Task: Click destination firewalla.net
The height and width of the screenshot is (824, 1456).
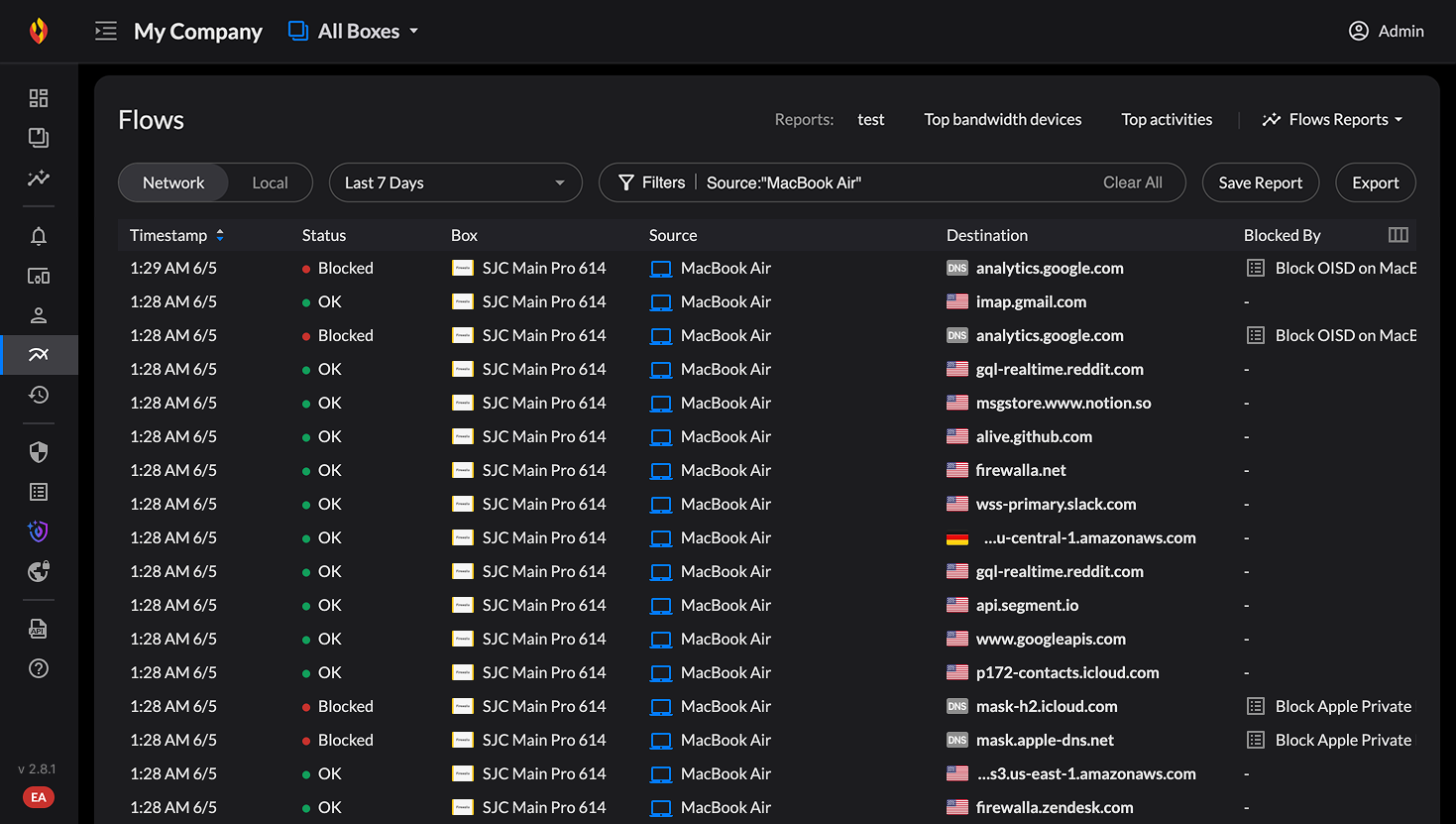Action: coord(1021,470)
